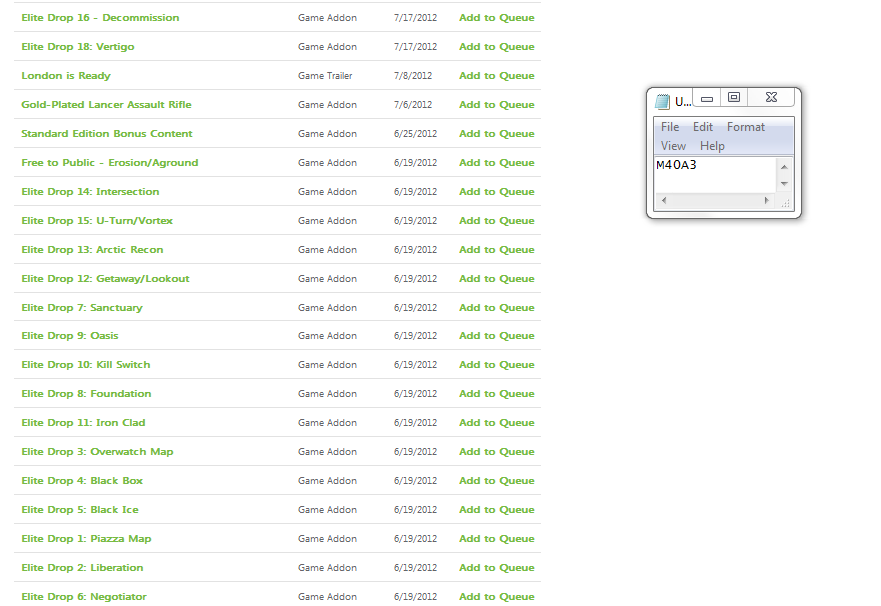Open Elite Drop 8: Foundation link
Viewport: 881px width, 606px height.
[x=86, y=394]
